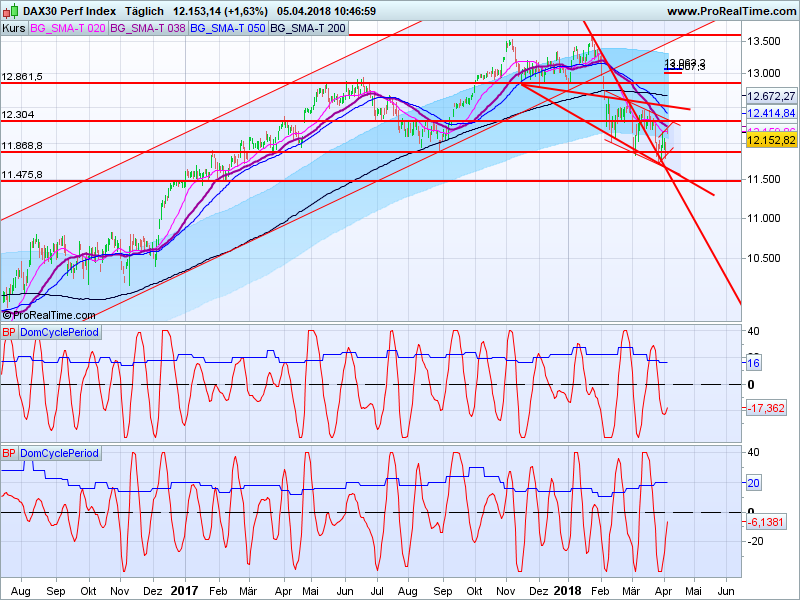
Task: Click the blue 20 DomCyclePeriod value tag
Action: click(x=754, y=483)
